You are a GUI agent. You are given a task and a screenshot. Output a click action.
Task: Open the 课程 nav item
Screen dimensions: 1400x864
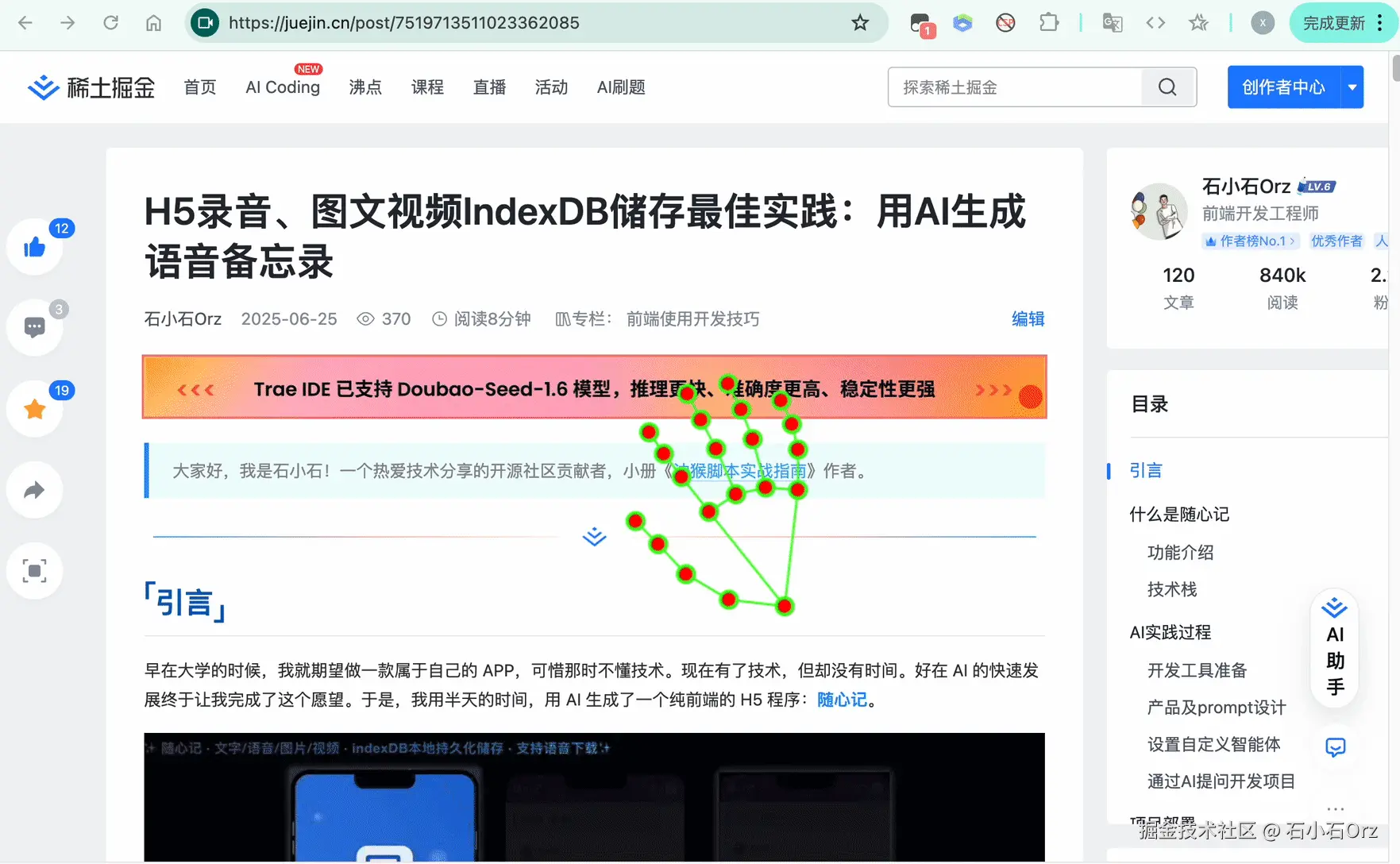[427, 87]
